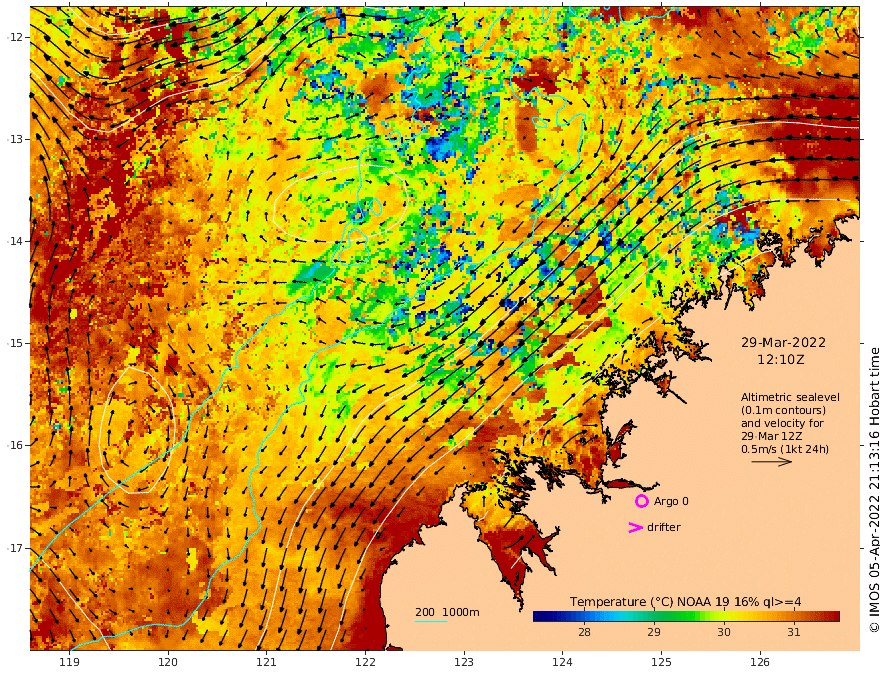Click the longitude axis label 124
880x680 pixels.
point(562,662)
